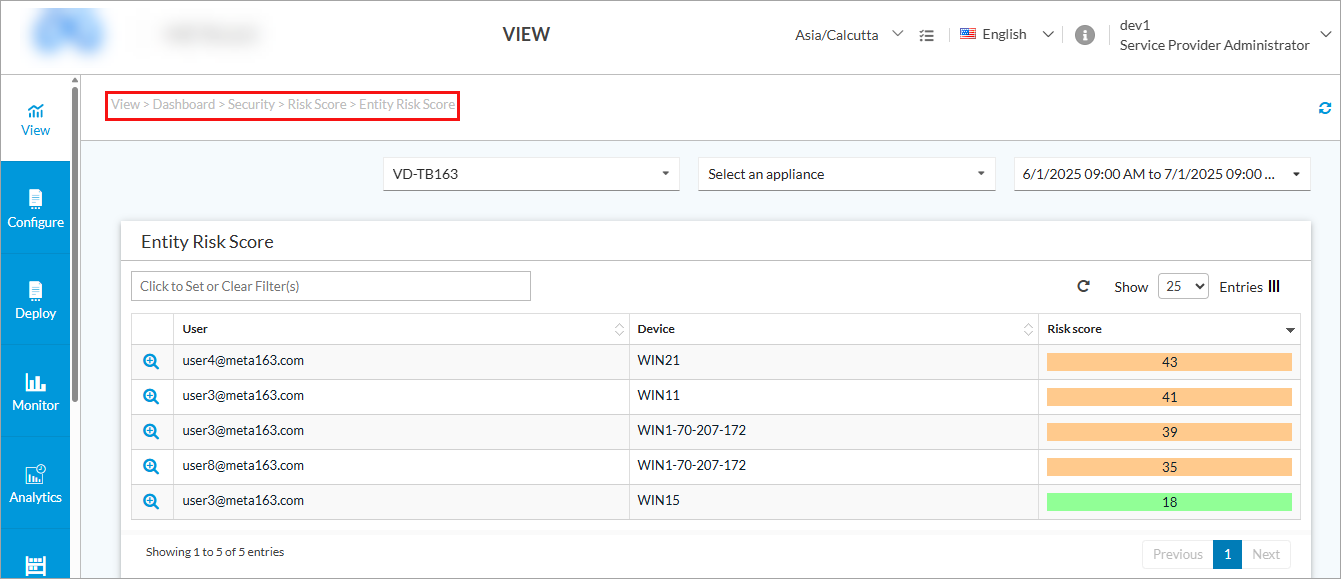The width and height of the screenshot is (1341, 579).
Task: Open the VD-TB163 tenant dropdown
Action: 531,174
